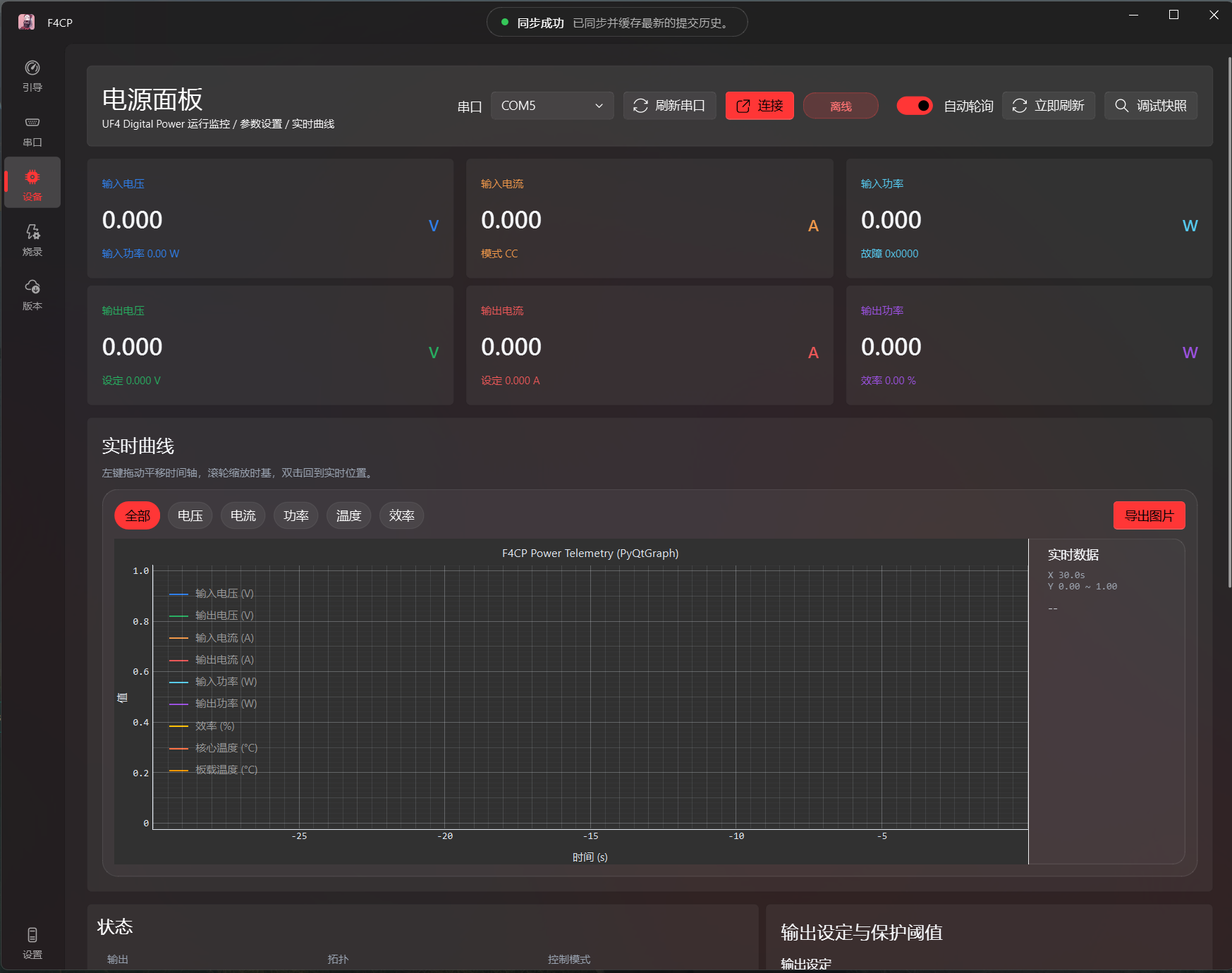Expand the COM5 serial port dropdown
Viewport: 1232px width, 973px height.
[552, 106]
